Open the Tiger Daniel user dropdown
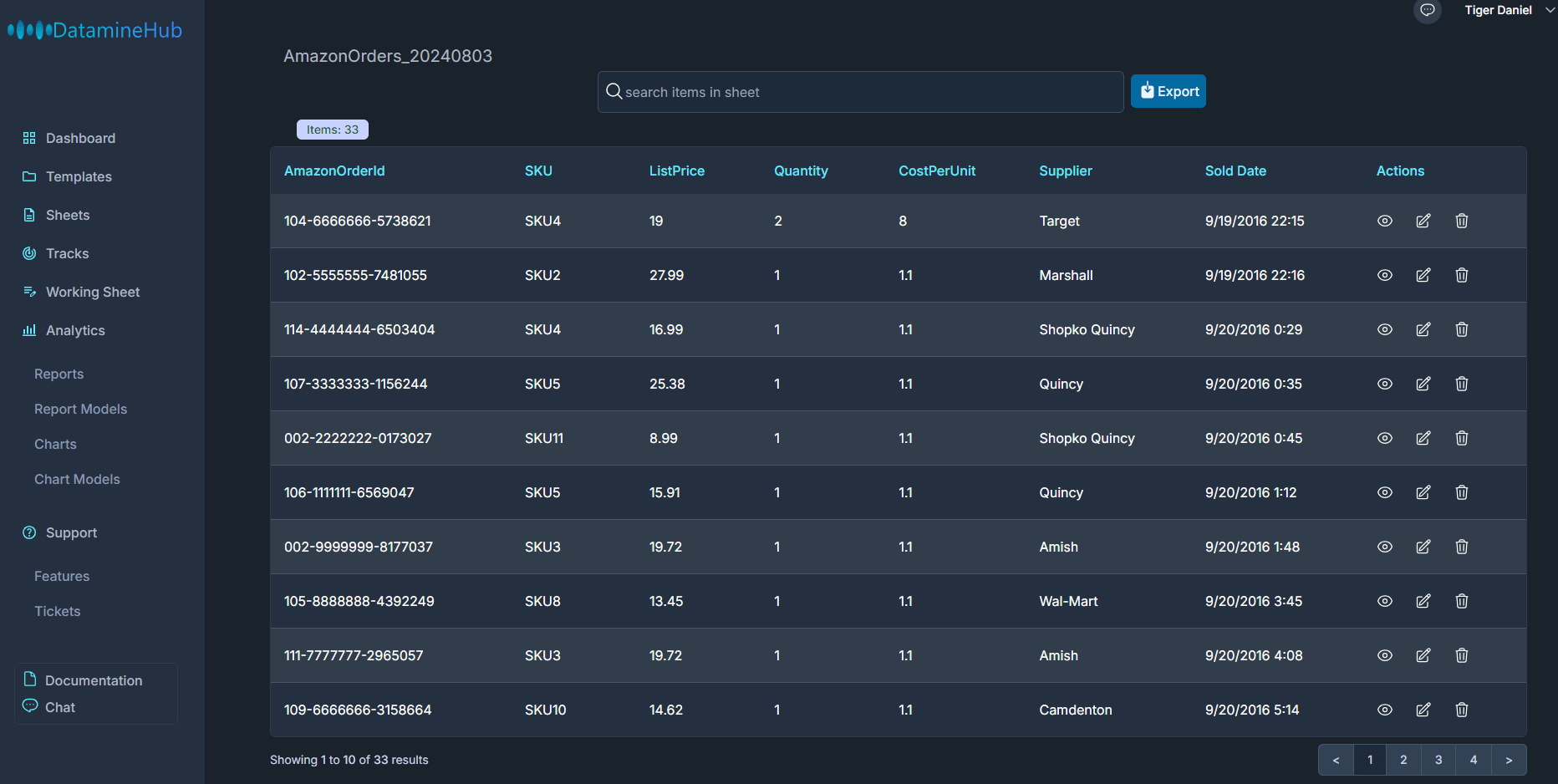The height and width of the screenshot is (784, 1558). [1510, 10]
